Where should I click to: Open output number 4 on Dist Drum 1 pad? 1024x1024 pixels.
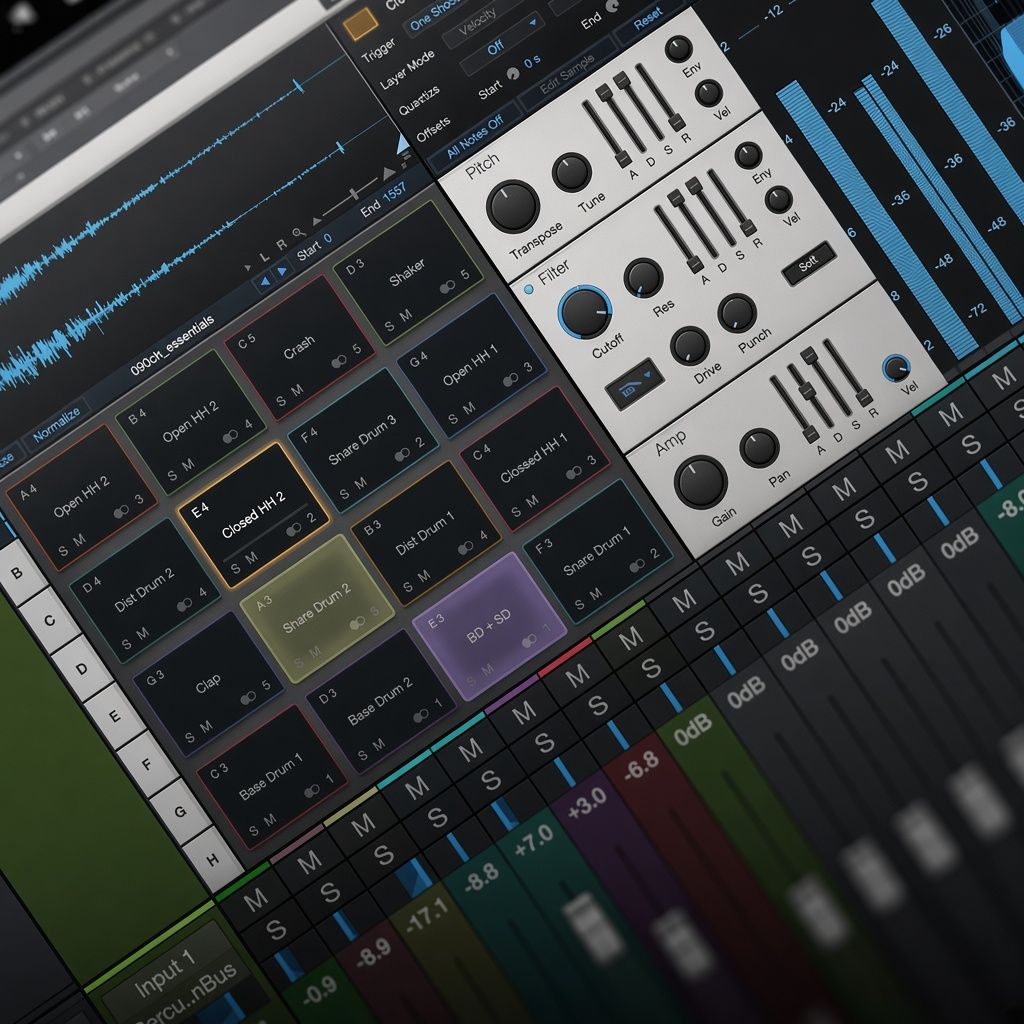pyautogui.click(x=483, y=535)
